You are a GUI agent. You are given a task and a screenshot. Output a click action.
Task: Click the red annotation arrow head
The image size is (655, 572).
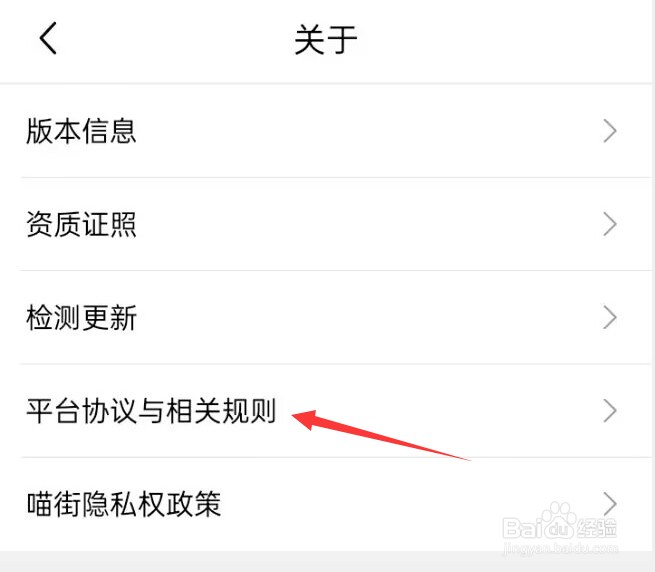(x=304, y=419)
